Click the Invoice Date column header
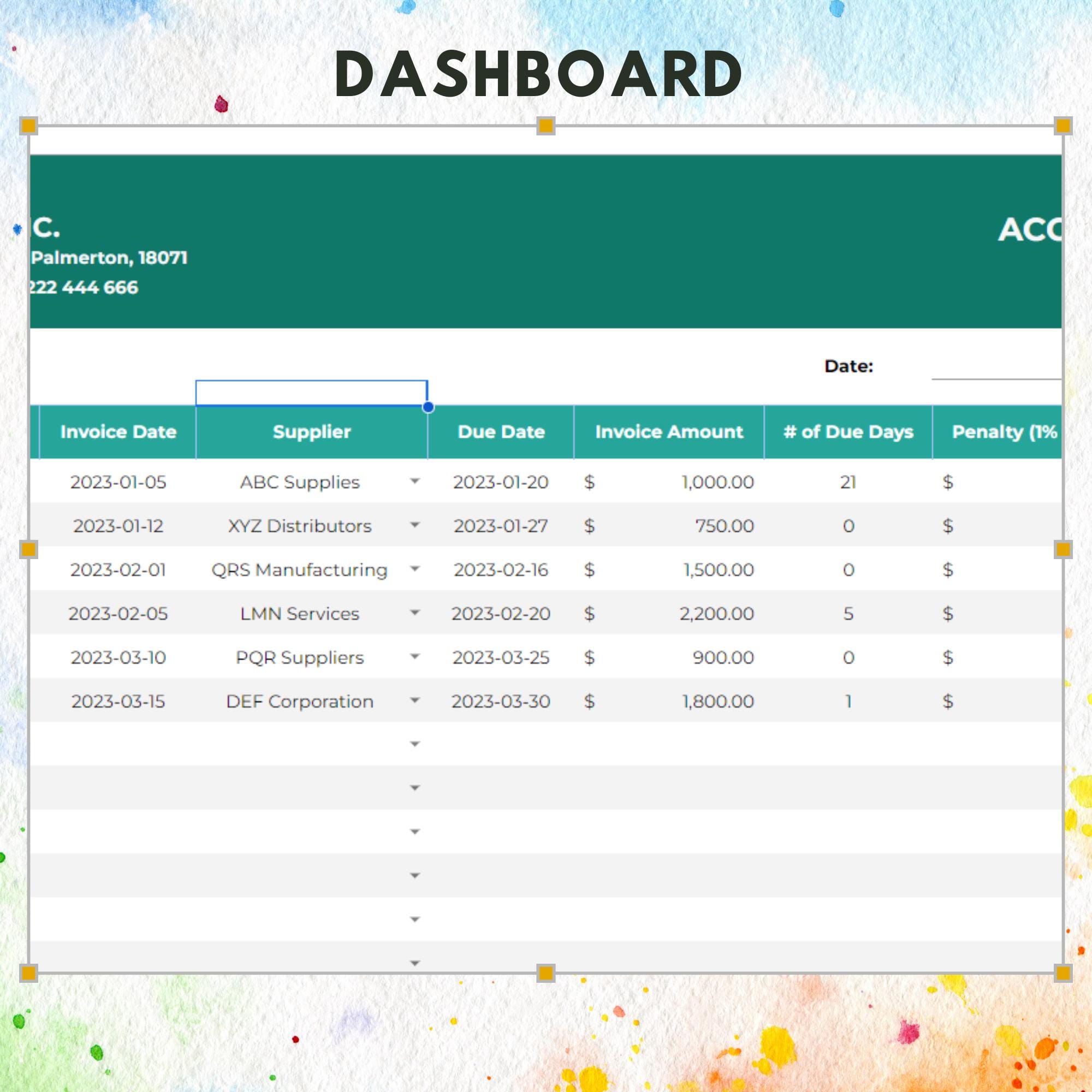Image resolution: width=1092 pixels, height=1092 pixels. [118, 432]
